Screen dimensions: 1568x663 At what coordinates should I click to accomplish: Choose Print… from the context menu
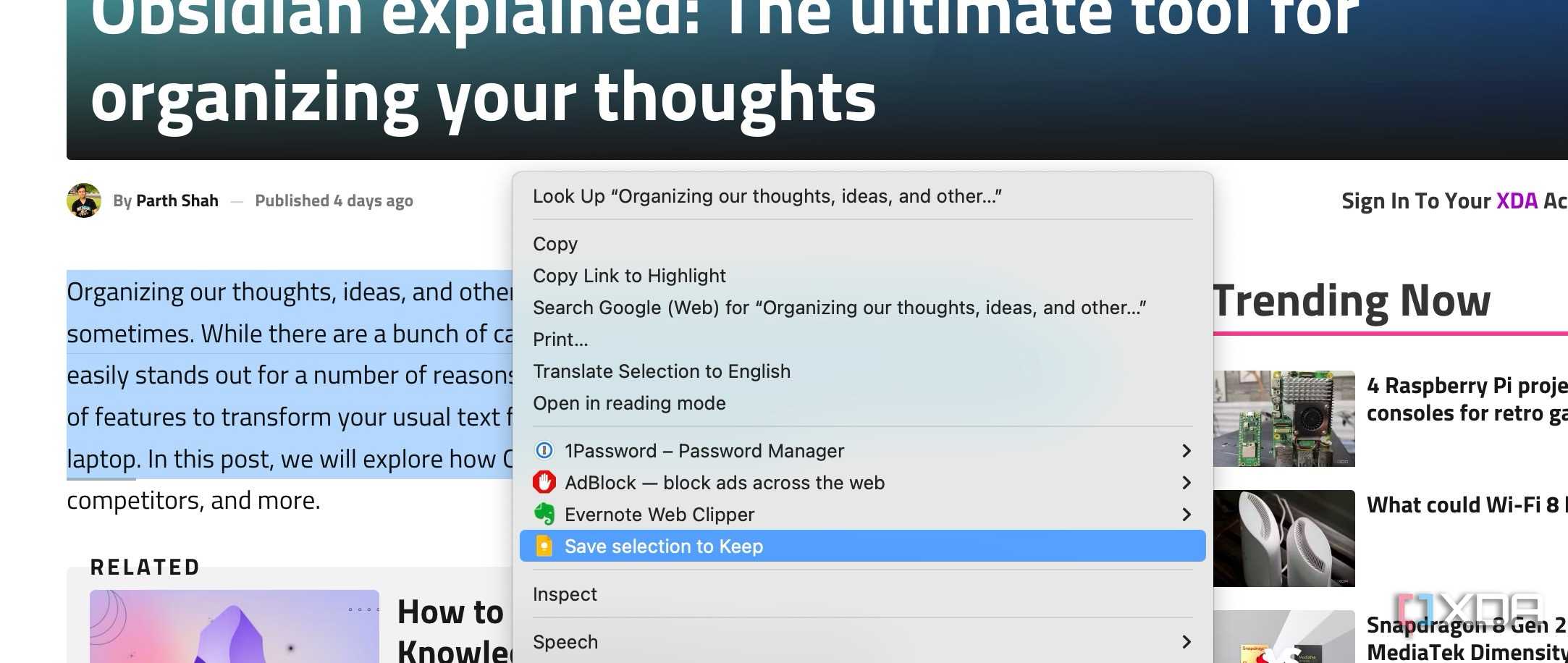pos(862,339)
